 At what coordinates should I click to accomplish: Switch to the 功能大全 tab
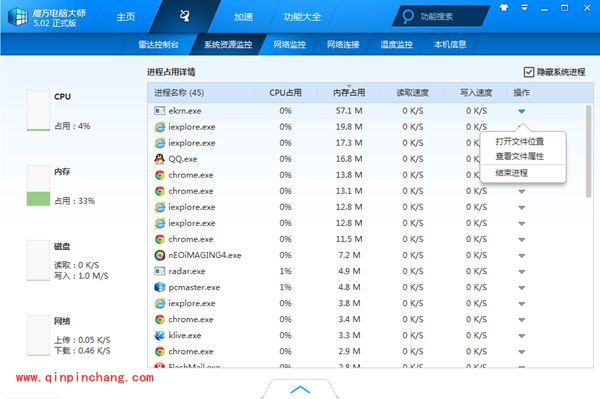tap(302, 17)
